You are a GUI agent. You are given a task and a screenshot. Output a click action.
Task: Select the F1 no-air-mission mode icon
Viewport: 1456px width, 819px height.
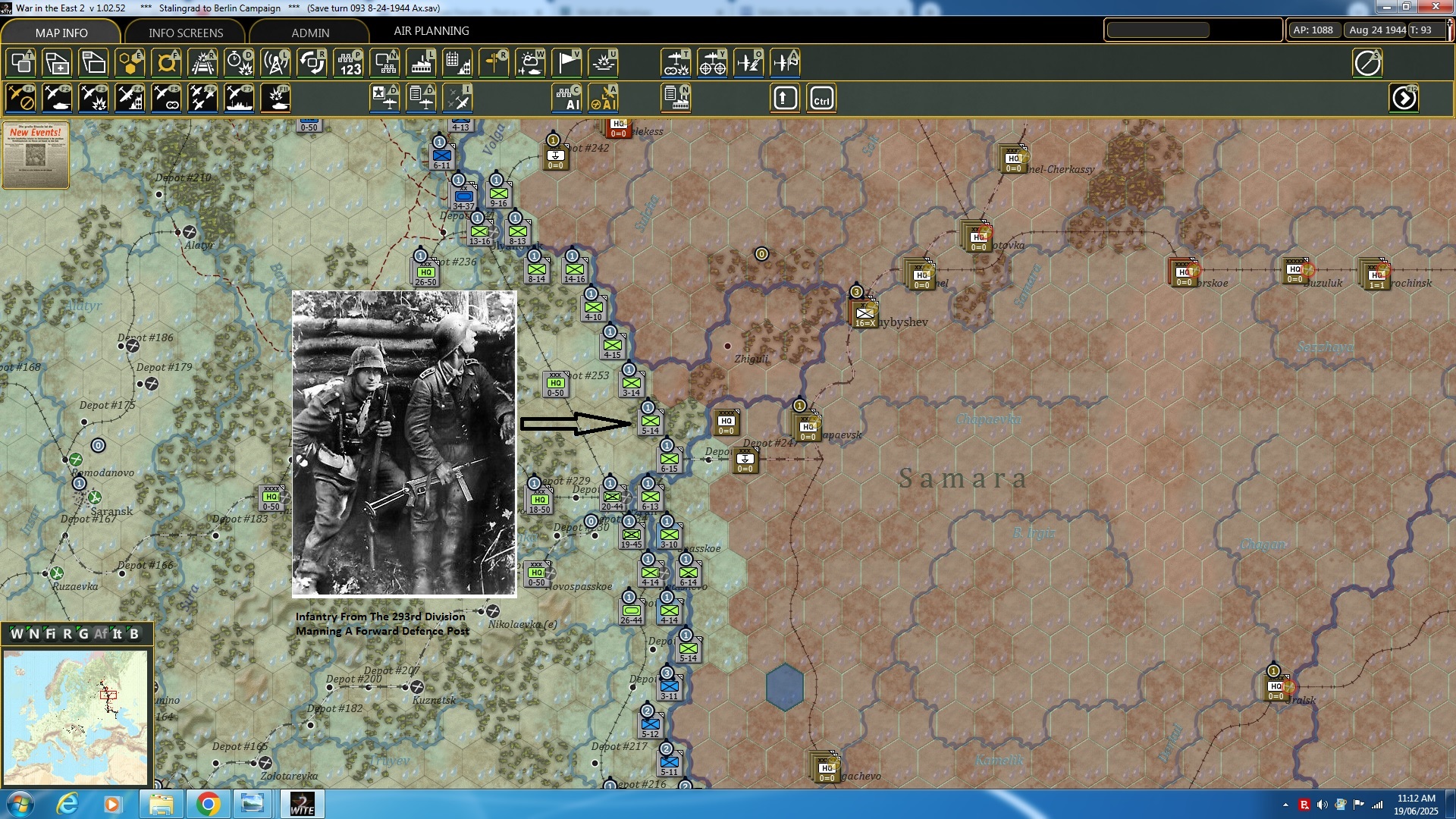point(21,99)
